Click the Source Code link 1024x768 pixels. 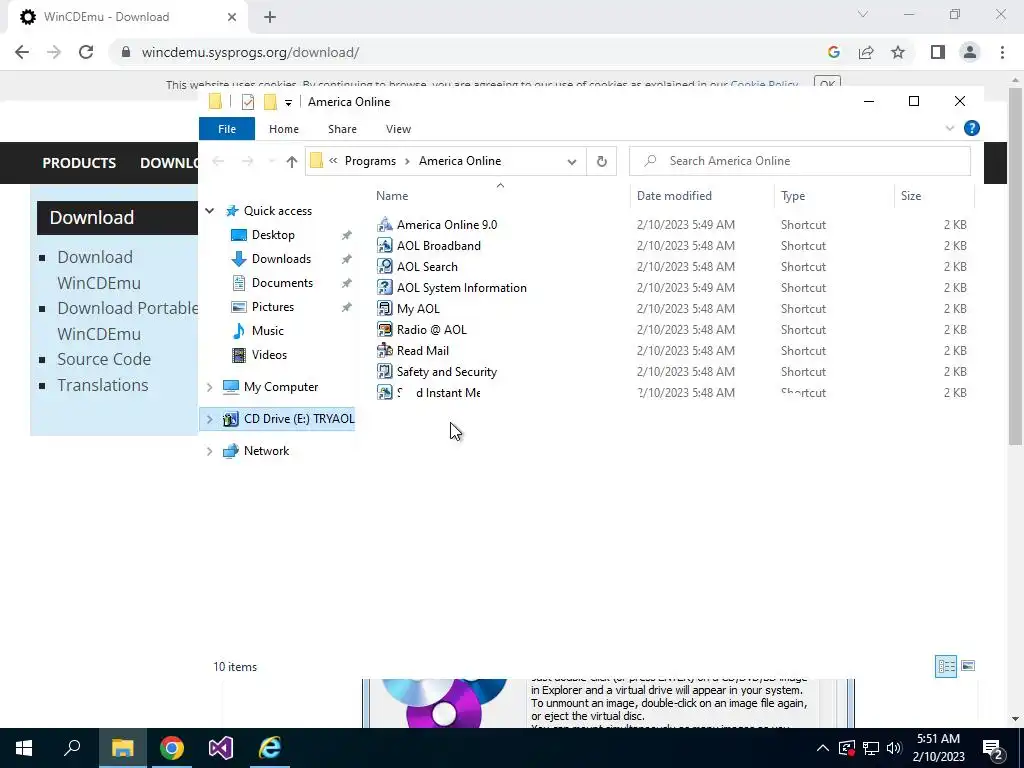pos(104,359)
